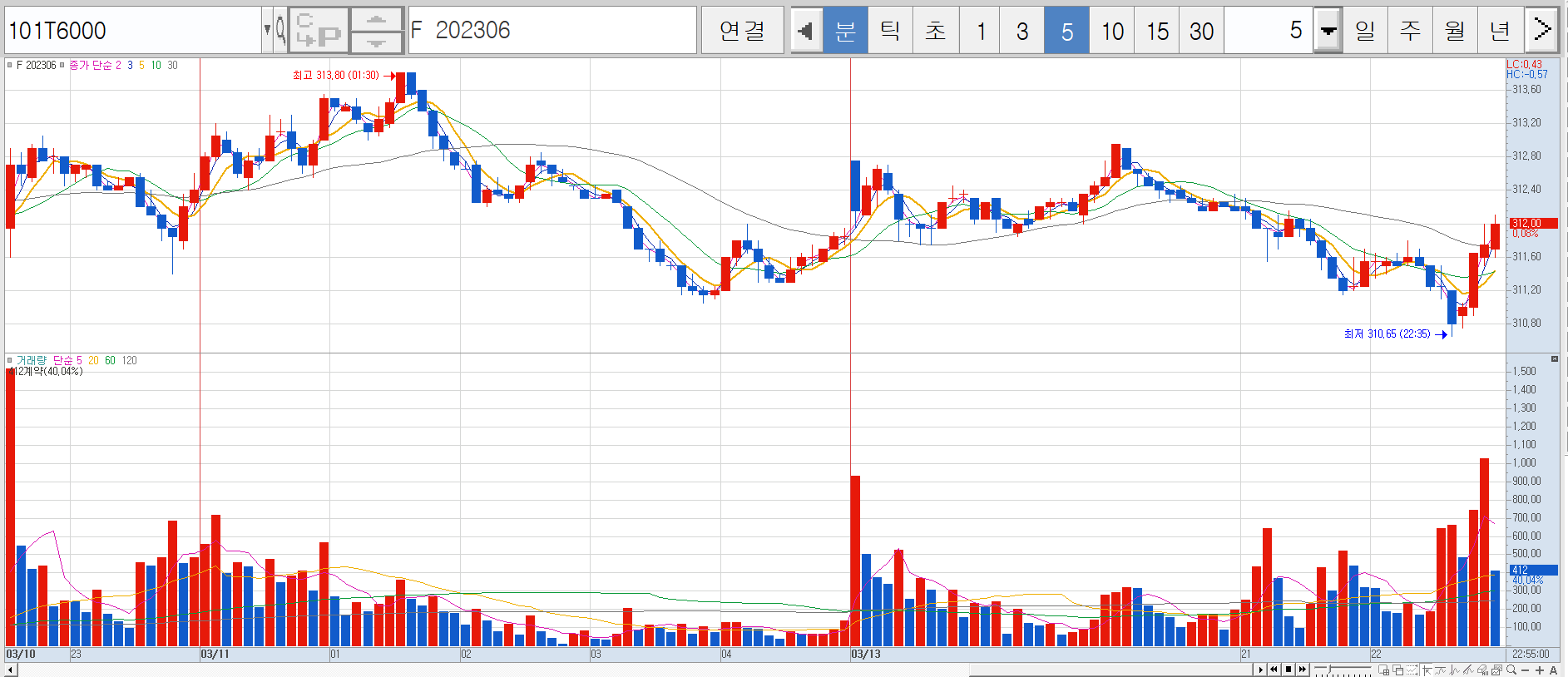Select the 1 minute interval button
The width and height of the screenshot is (1568, 677).
click(x=980, y=31)
